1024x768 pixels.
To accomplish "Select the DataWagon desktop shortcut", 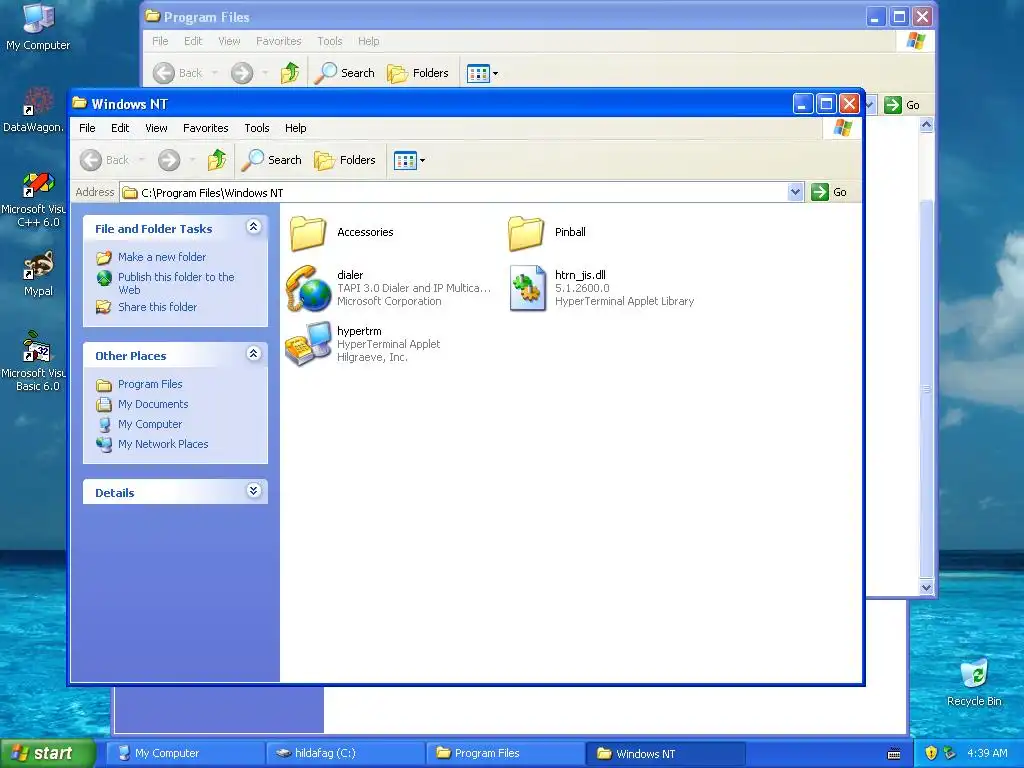I will [x=33, y=110].
